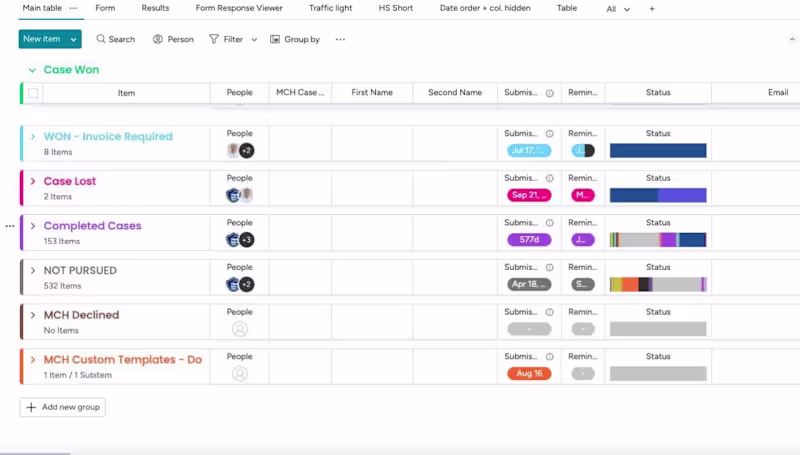800x455 pixels.
Task: Click people avatars in Completed Cases row
Action: click(x=240, y=240)
